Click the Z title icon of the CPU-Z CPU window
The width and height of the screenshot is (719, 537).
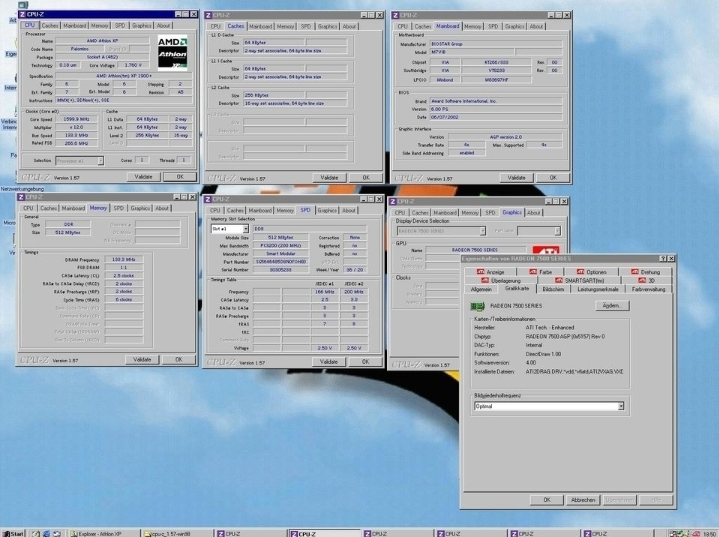(x=22, y=15)
